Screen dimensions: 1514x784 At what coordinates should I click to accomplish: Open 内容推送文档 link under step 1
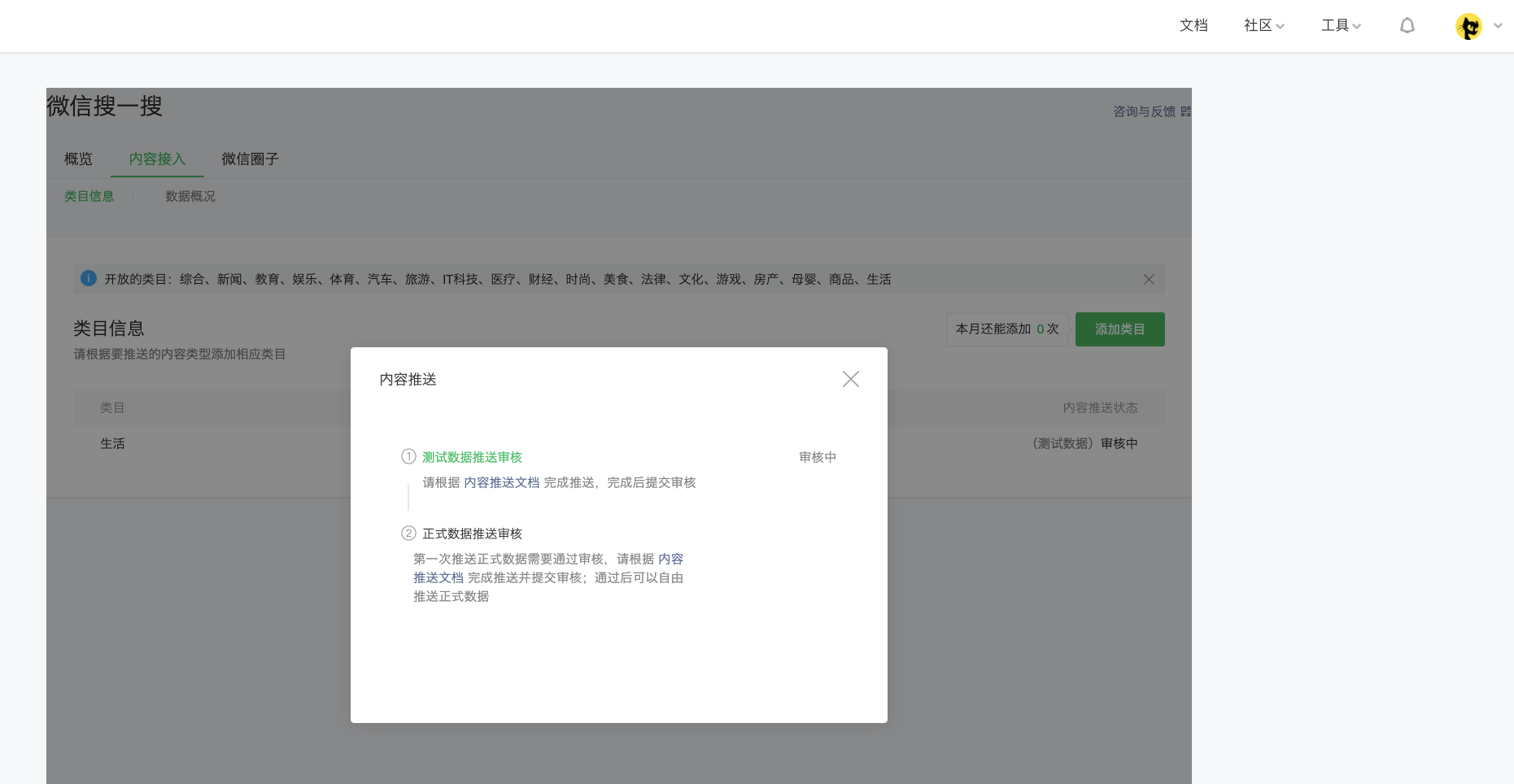[502, 482]
